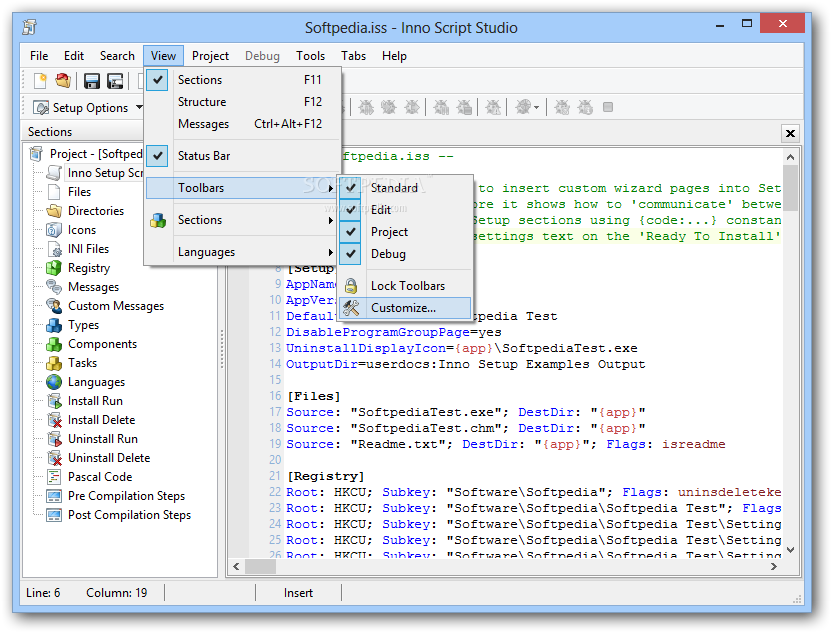Select the Install Run icon

(x=54, y=401)
